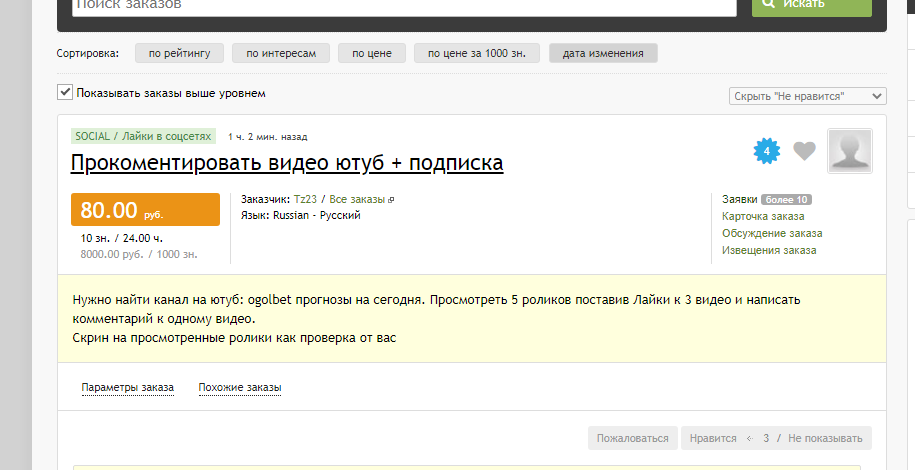Click the 'более 10' applications badge
Viewport: 915px width, 470px height.
786,199
